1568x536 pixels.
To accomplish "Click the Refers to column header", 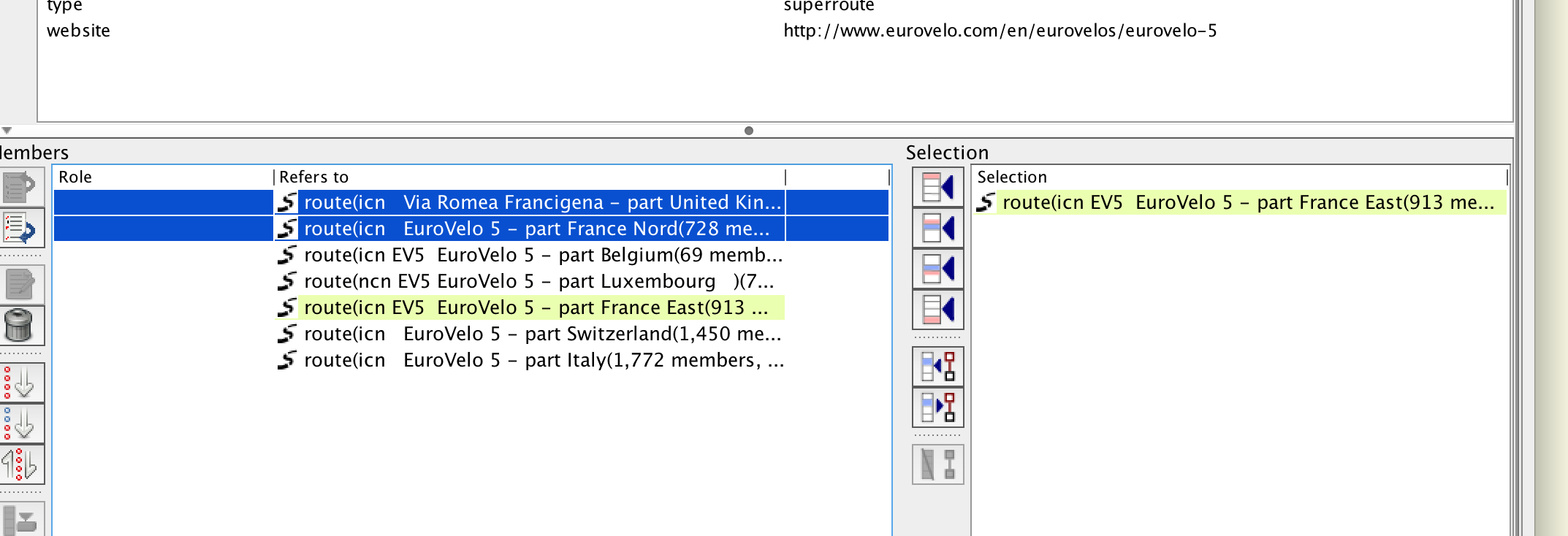I will click(530, 177).
